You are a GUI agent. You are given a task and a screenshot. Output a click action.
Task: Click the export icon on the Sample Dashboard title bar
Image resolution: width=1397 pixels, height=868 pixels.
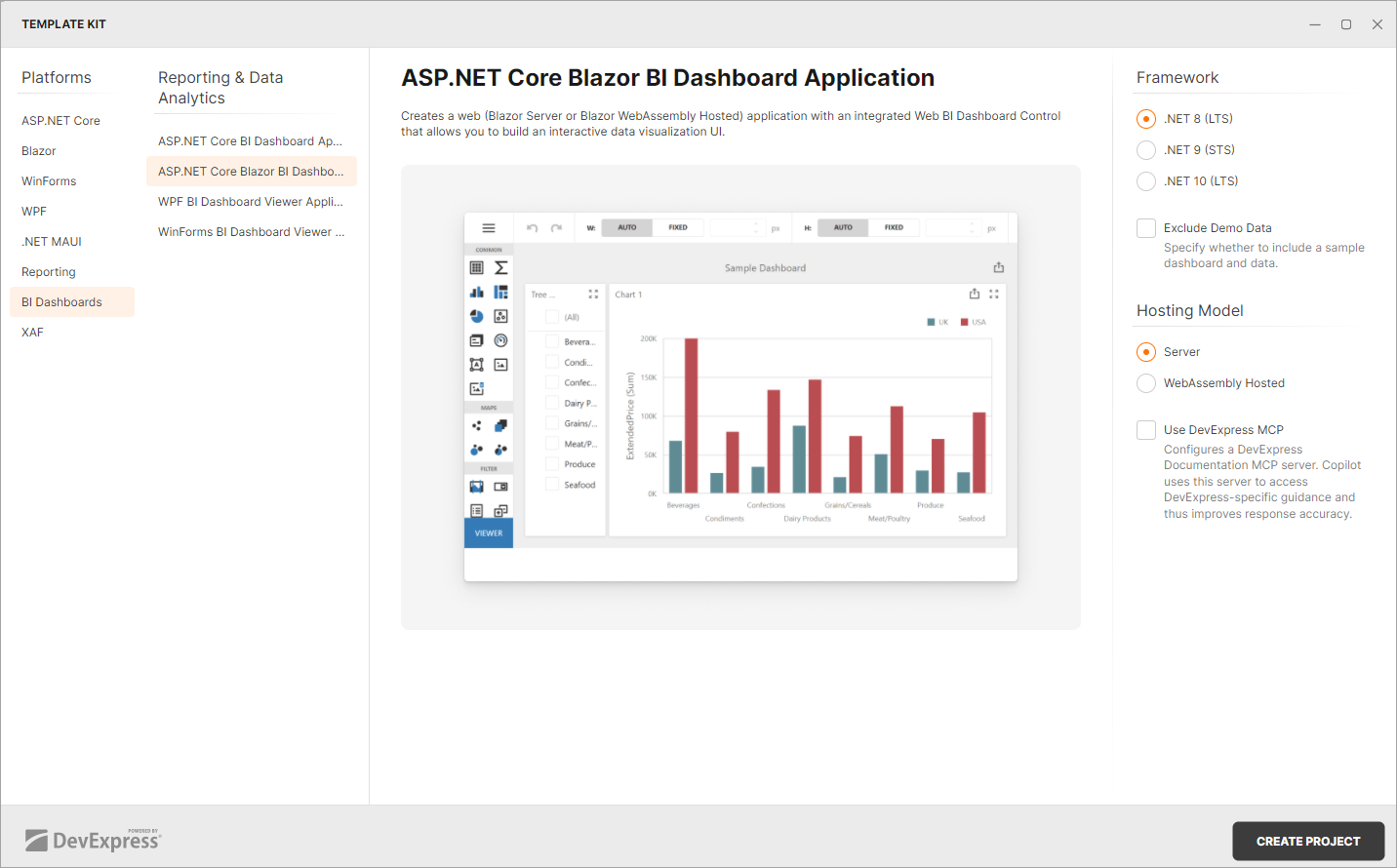pos(998,265)
